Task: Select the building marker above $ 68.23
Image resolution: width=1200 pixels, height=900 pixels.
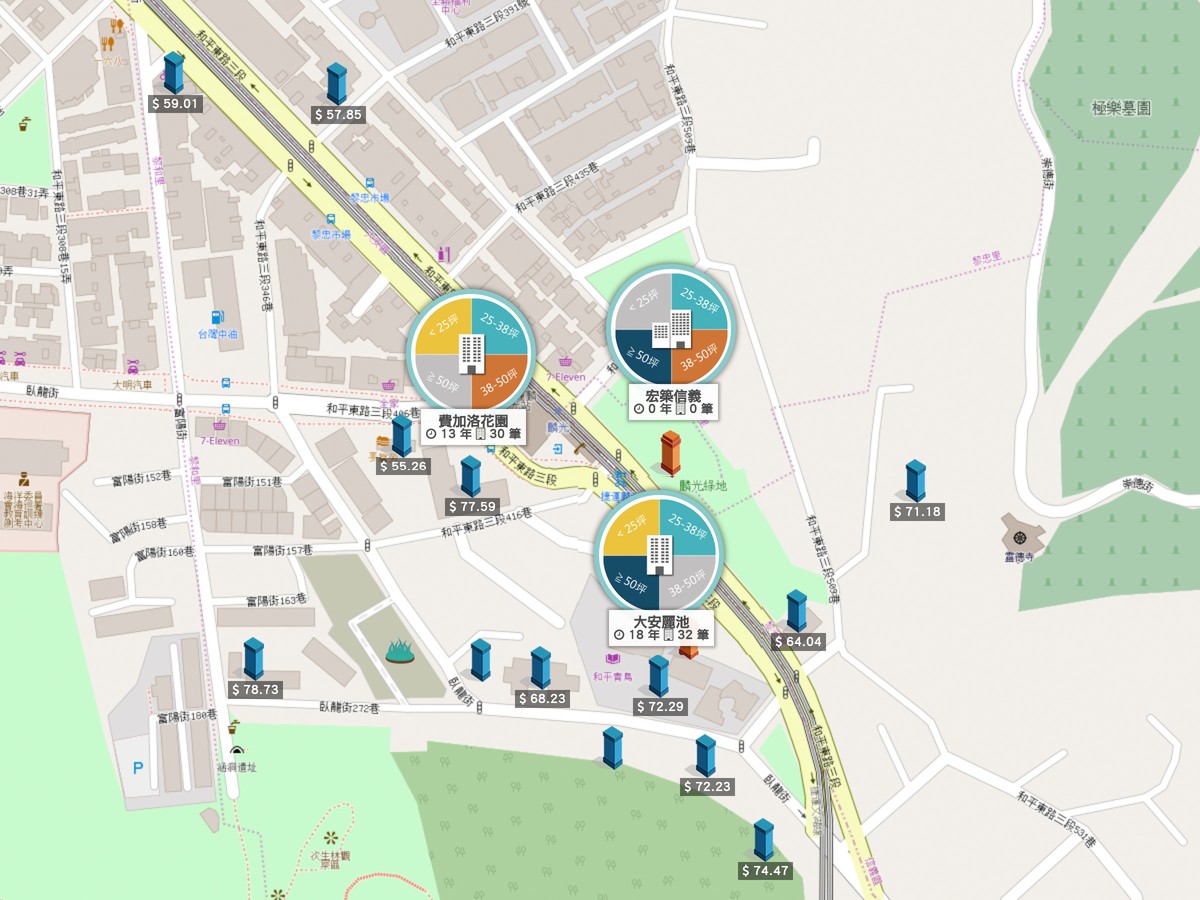Action: 540,668
